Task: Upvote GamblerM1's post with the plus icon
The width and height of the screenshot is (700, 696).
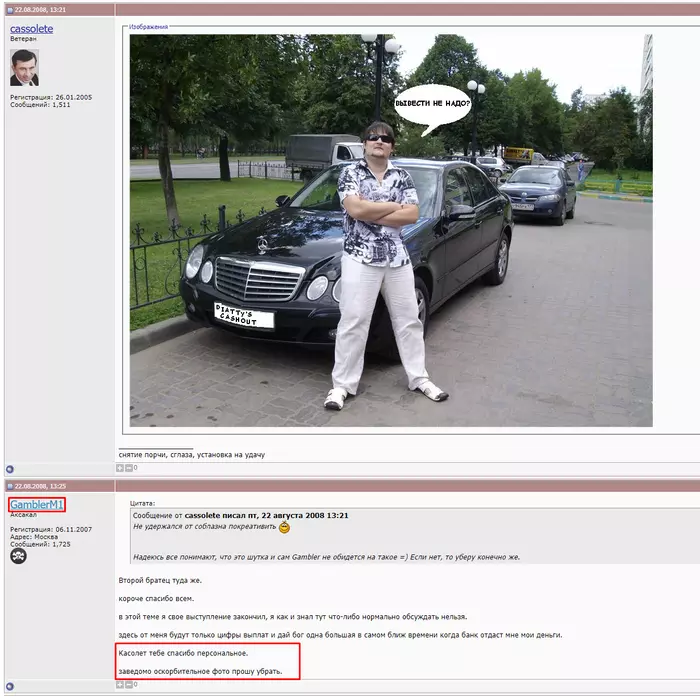Action: coord(120,684)
